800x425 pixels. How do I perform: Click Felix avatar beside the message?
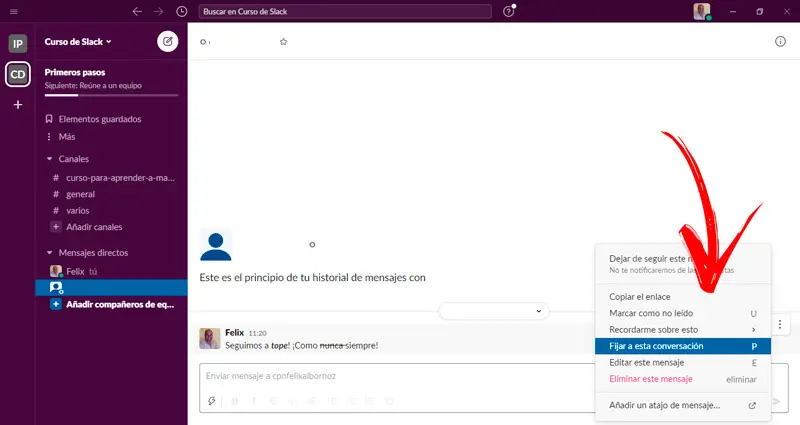[210, 338]
